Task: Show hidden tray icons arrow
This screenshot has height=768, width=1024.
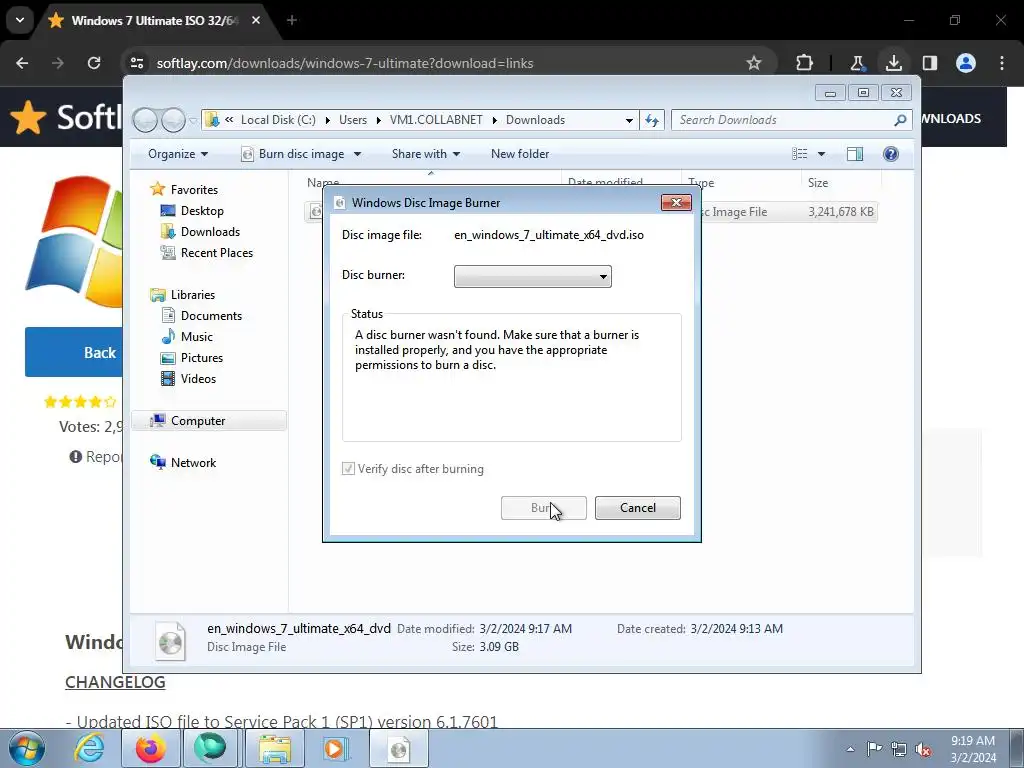Action: coord(850,749)
